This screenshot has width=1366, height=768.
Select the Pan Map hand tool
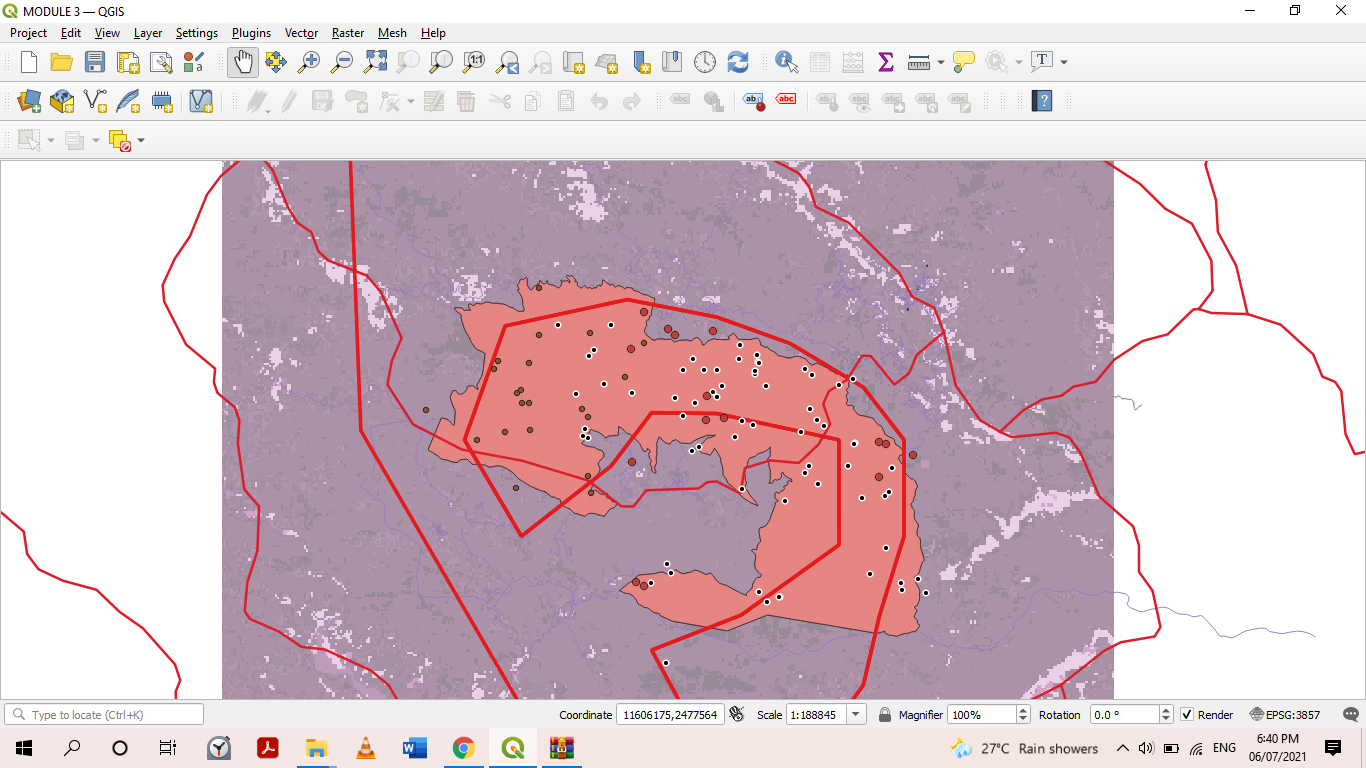click(242, 62)
